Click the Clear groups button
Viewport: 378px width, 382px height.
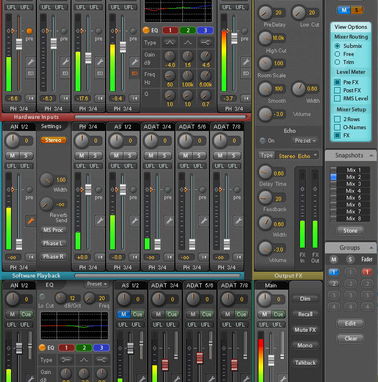tap(350, 339)
